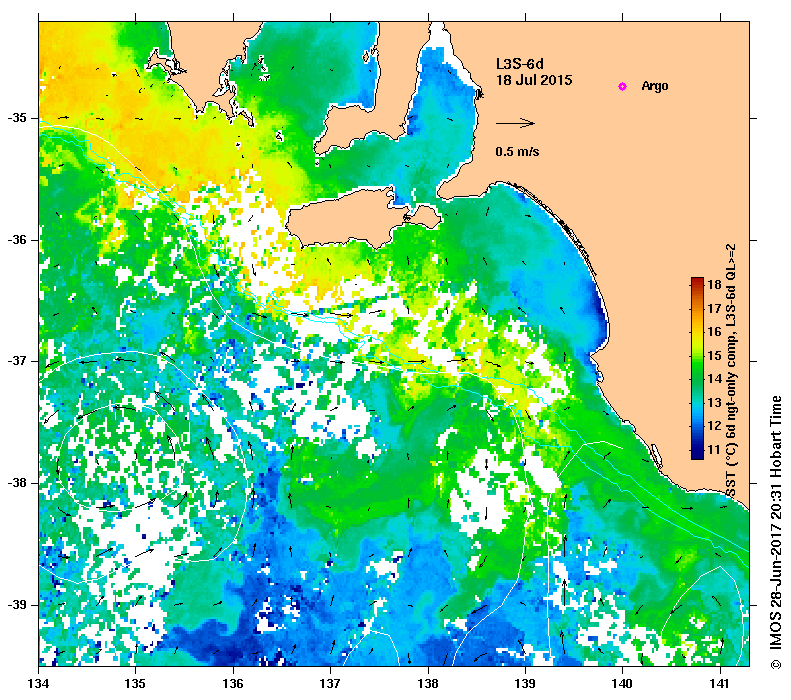Click the '0.5 m/s' scale label

[x=517, y=151]
